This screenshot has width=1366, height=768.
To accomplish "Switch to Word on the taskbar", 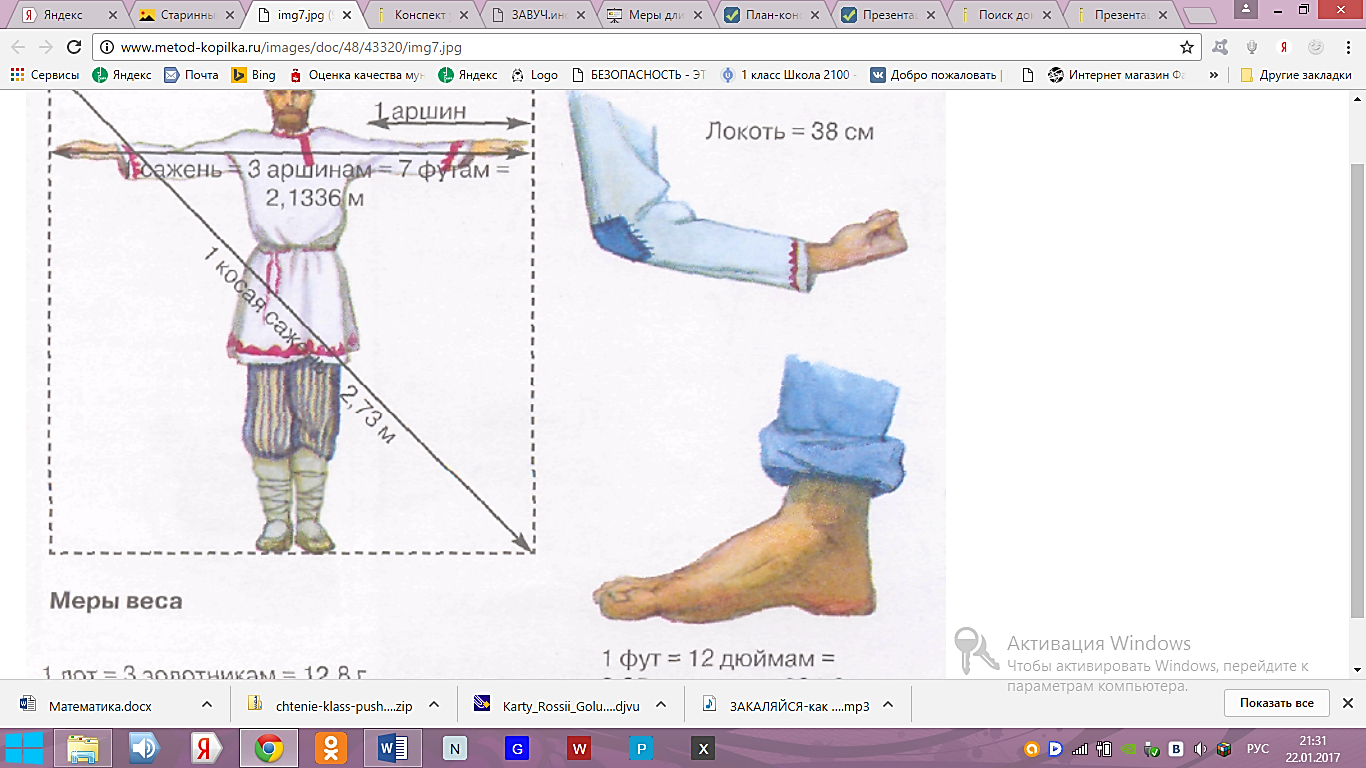I will 391,748.
